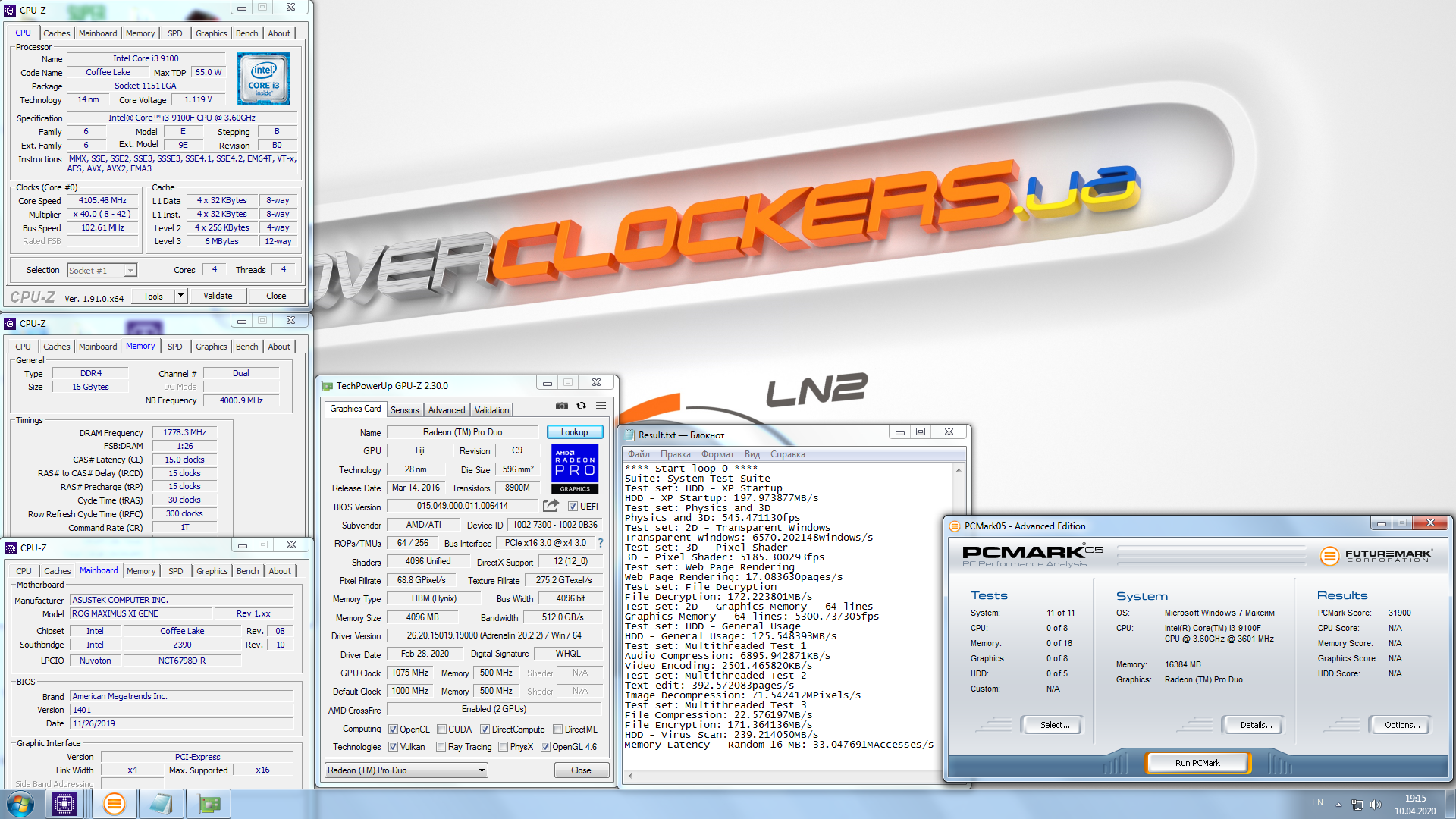Click the Graphics tab in Mainboard CPU-Z window
Image resolution: width=1456 pixels, height=819 pixels.
tap(212, 571)
